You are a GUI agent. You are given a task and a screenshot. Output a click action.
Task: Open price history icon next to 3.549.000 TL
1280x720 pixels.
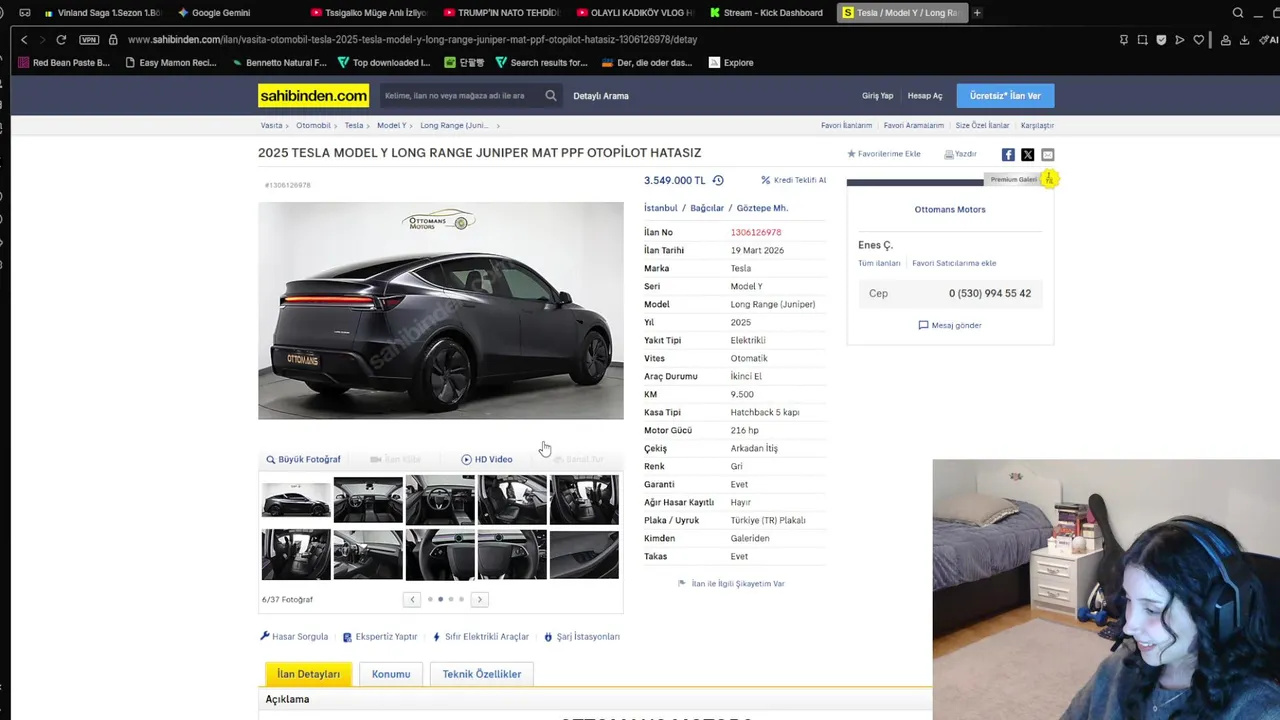[x=718, y=181]
